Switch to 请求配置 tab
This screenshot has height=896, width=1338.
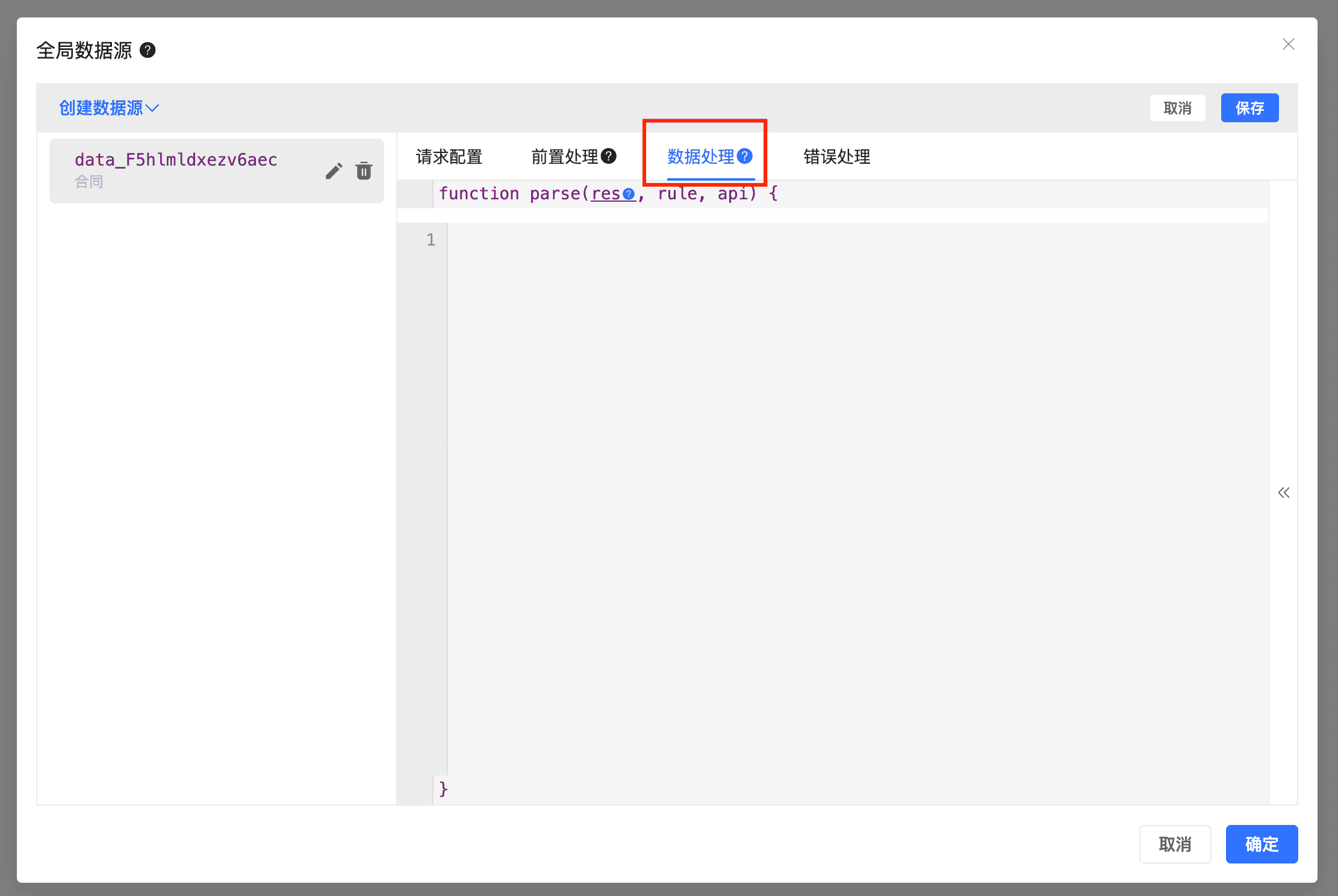[449, 157]
